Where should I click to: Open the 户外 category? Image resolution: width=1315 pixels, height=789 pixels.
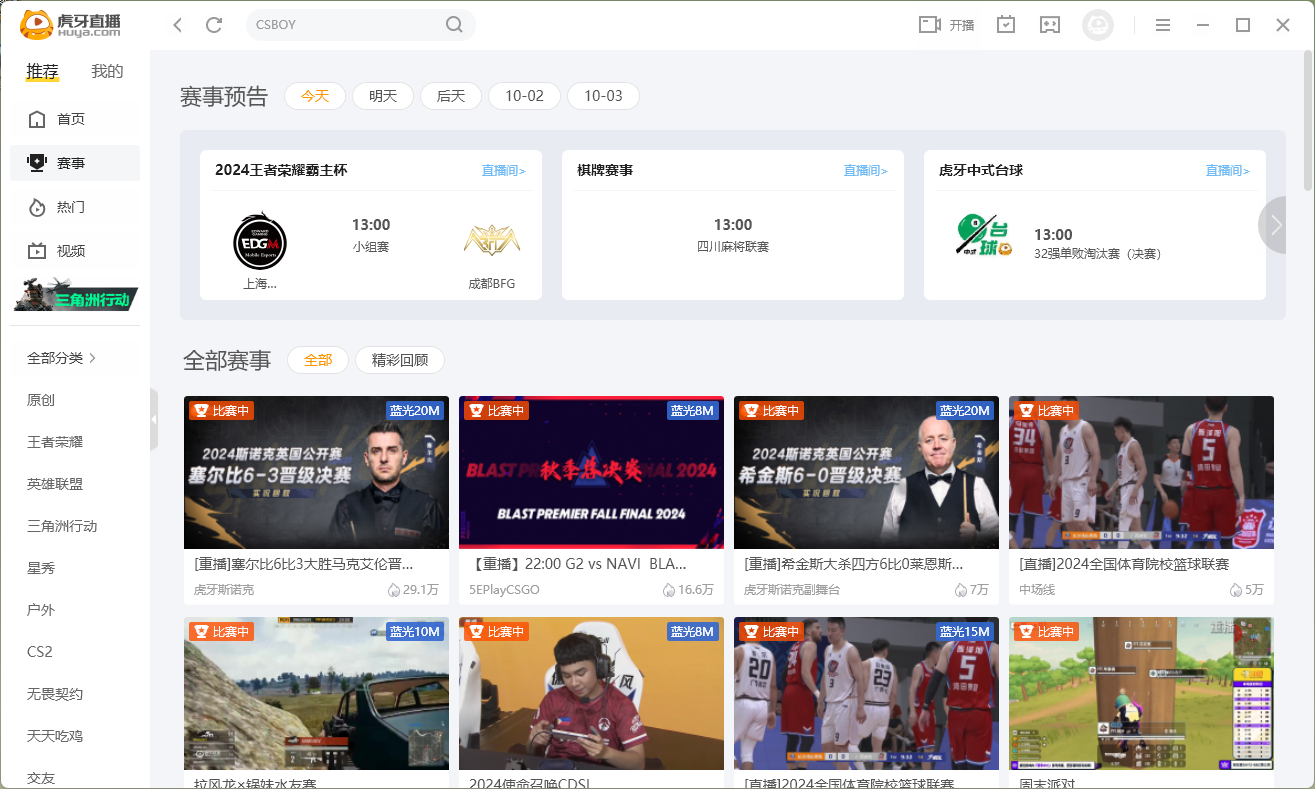41,610
